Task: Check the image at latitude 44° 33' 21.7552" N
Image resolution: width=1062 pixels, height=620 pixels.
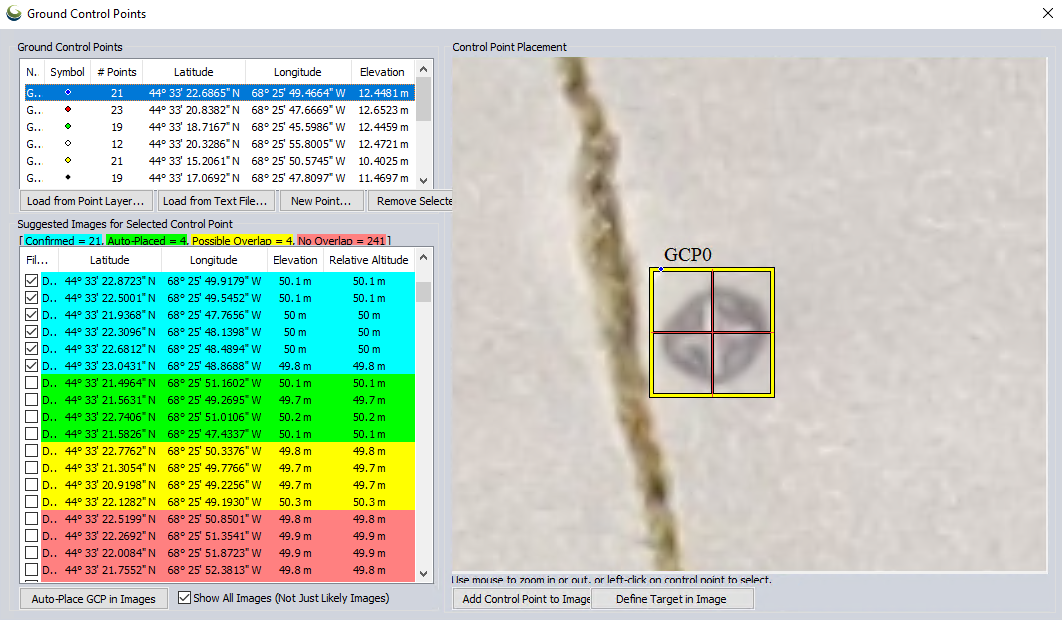Action: pos(31,570)
